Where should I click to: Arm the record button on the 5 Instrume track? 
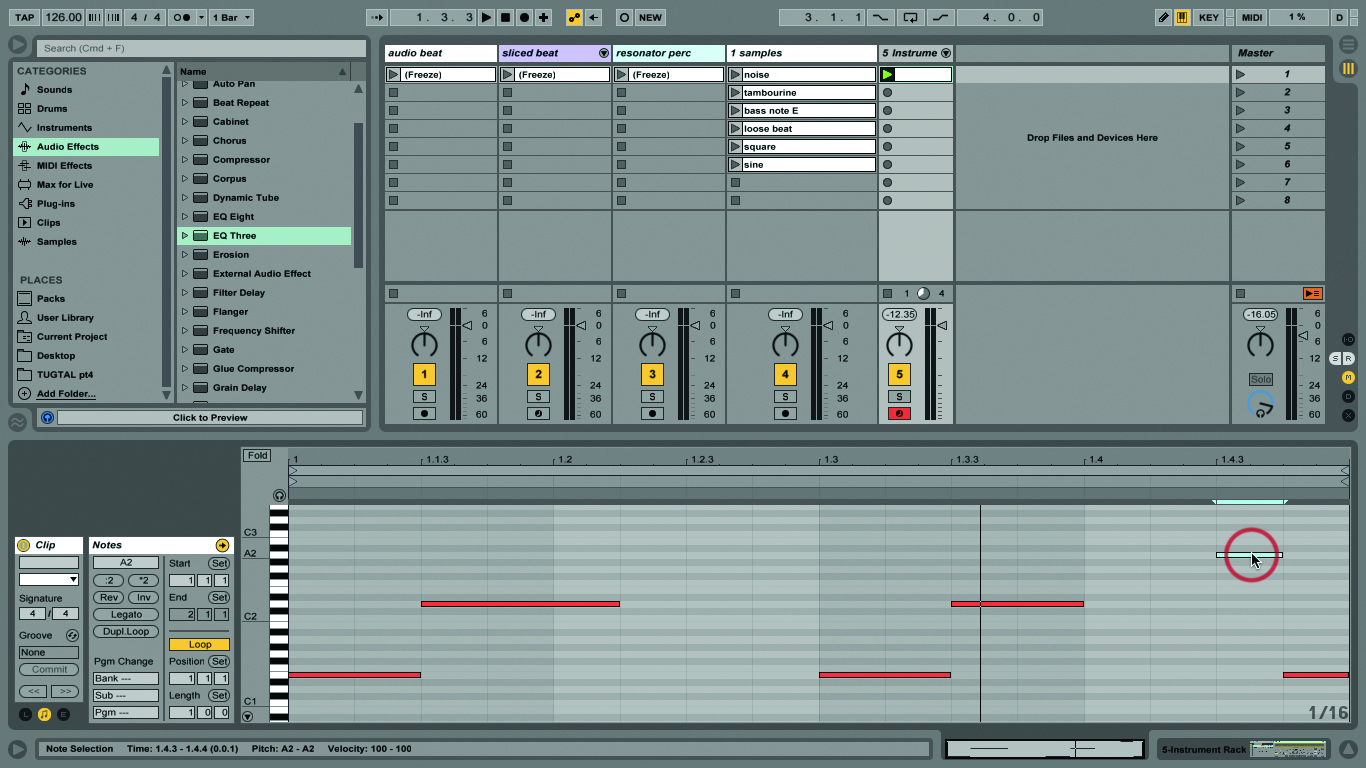pos(899,413)
